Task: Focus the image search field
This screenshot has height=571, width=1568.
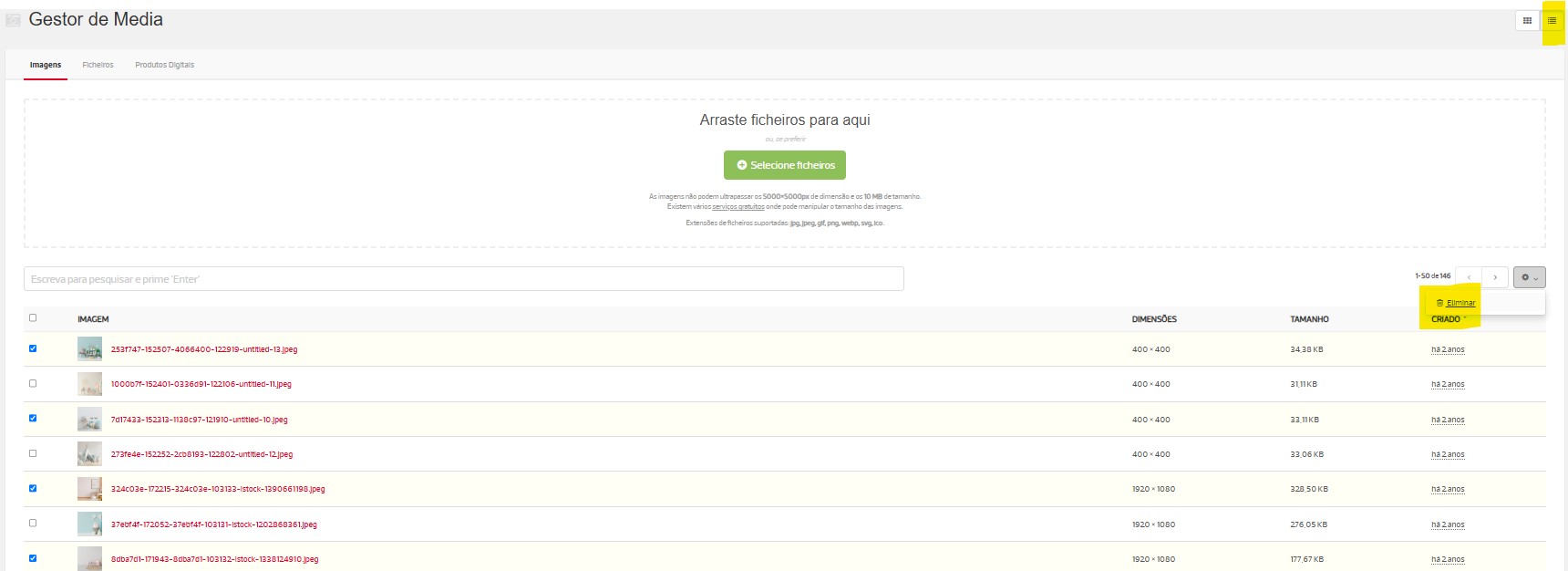Action: point(463,279)
